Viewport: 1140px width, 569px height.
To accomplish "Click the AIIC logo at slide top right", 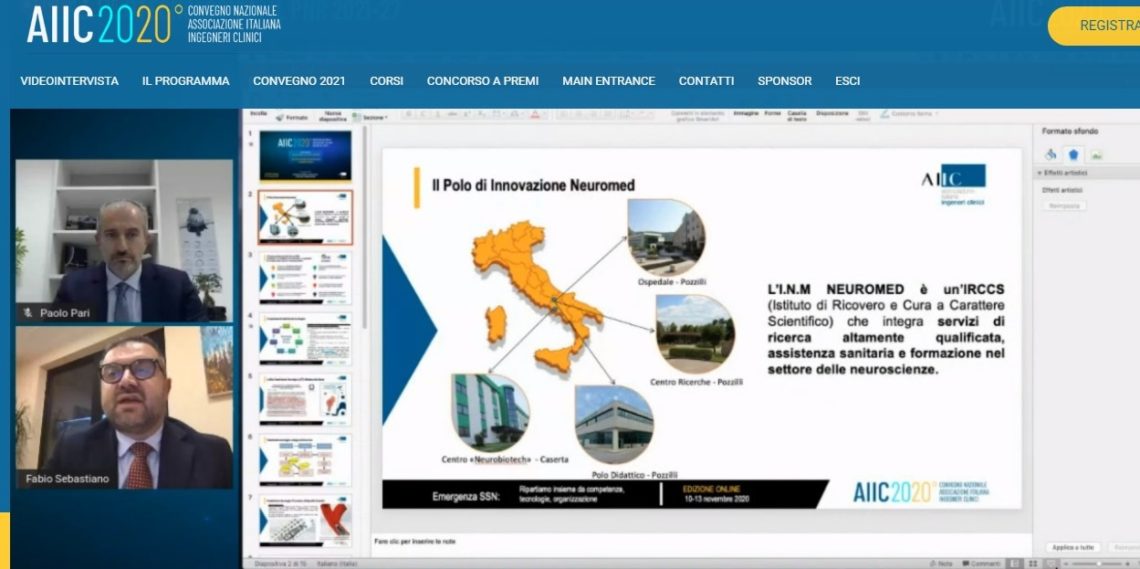I will 953,185.
